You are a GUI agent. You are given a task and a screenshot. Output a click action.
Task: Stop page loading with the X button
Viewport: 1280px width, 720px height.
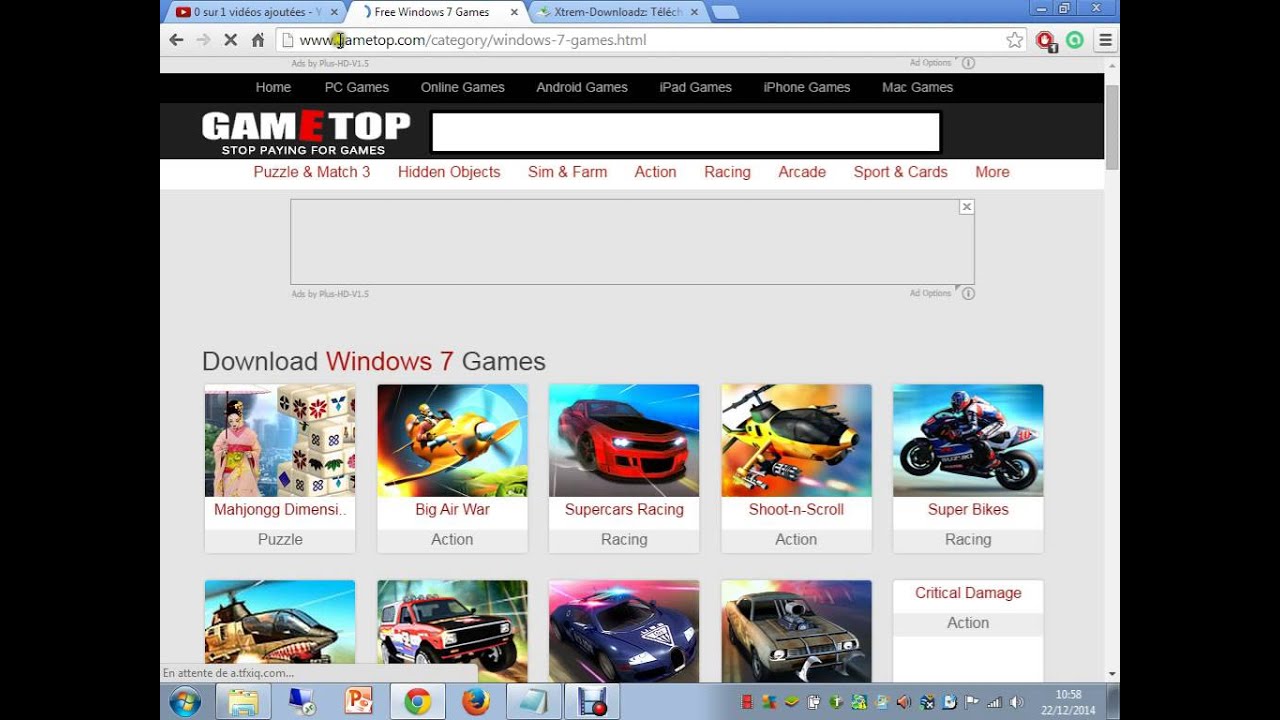(x=230, y=40)
